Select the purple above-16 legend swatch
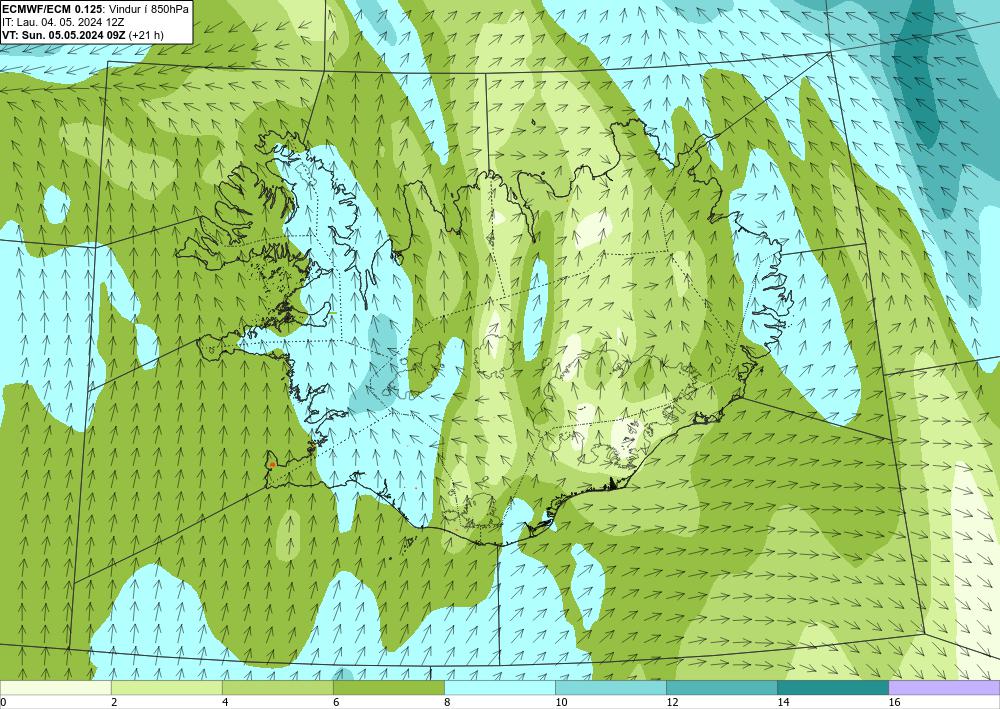The image size is (1000, 709). point(945,687)
